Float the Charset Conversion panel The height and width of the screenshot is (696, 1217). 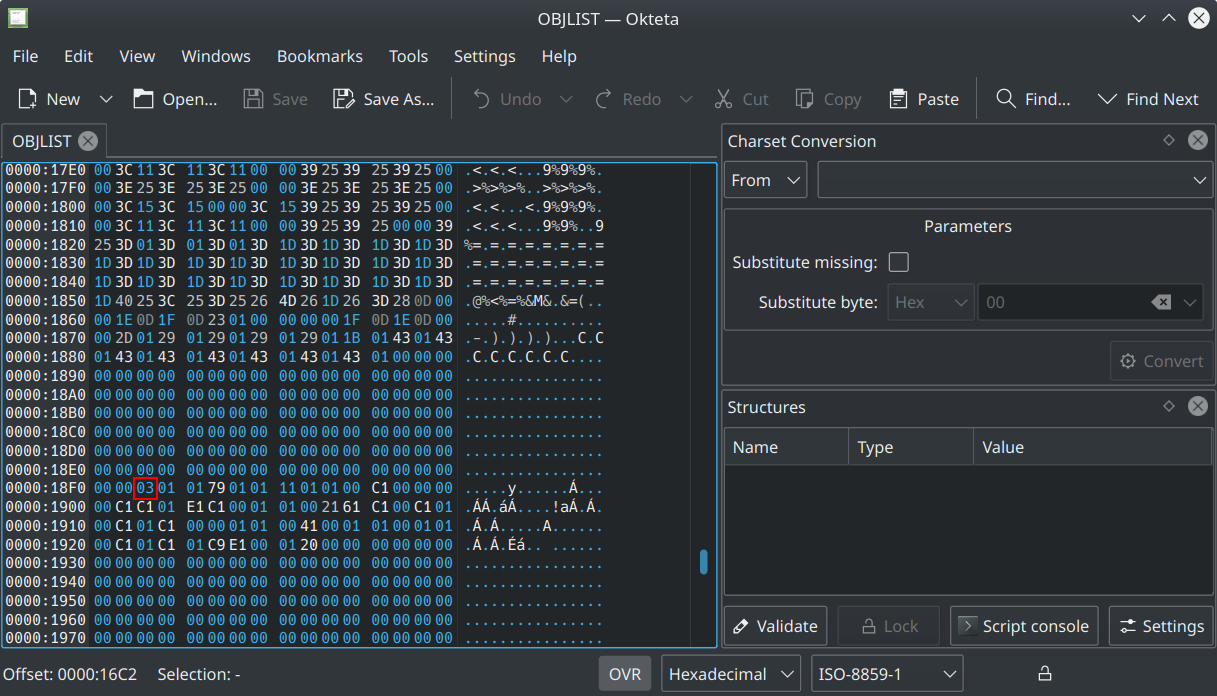[1168, 141]
